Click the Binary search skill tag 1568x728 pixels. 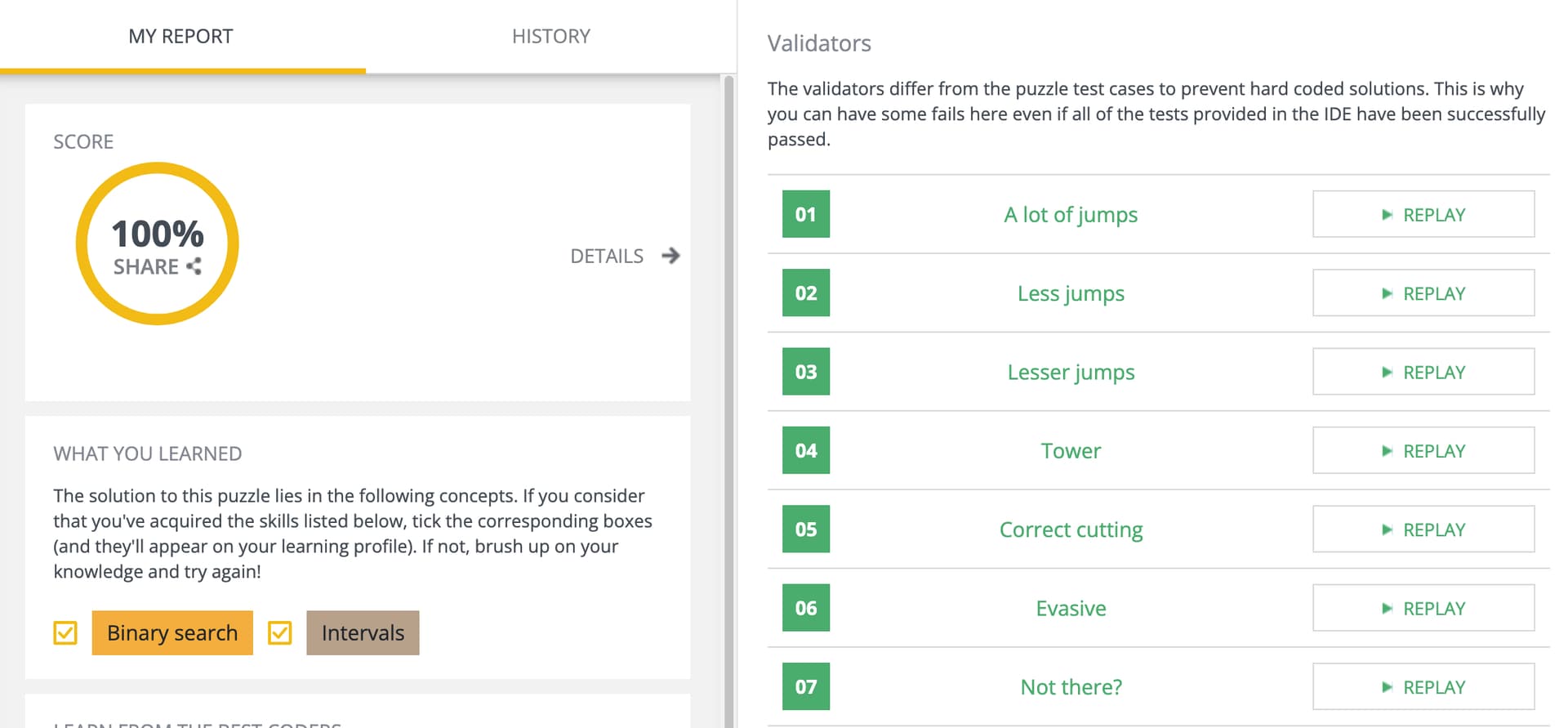click(172, 632)
